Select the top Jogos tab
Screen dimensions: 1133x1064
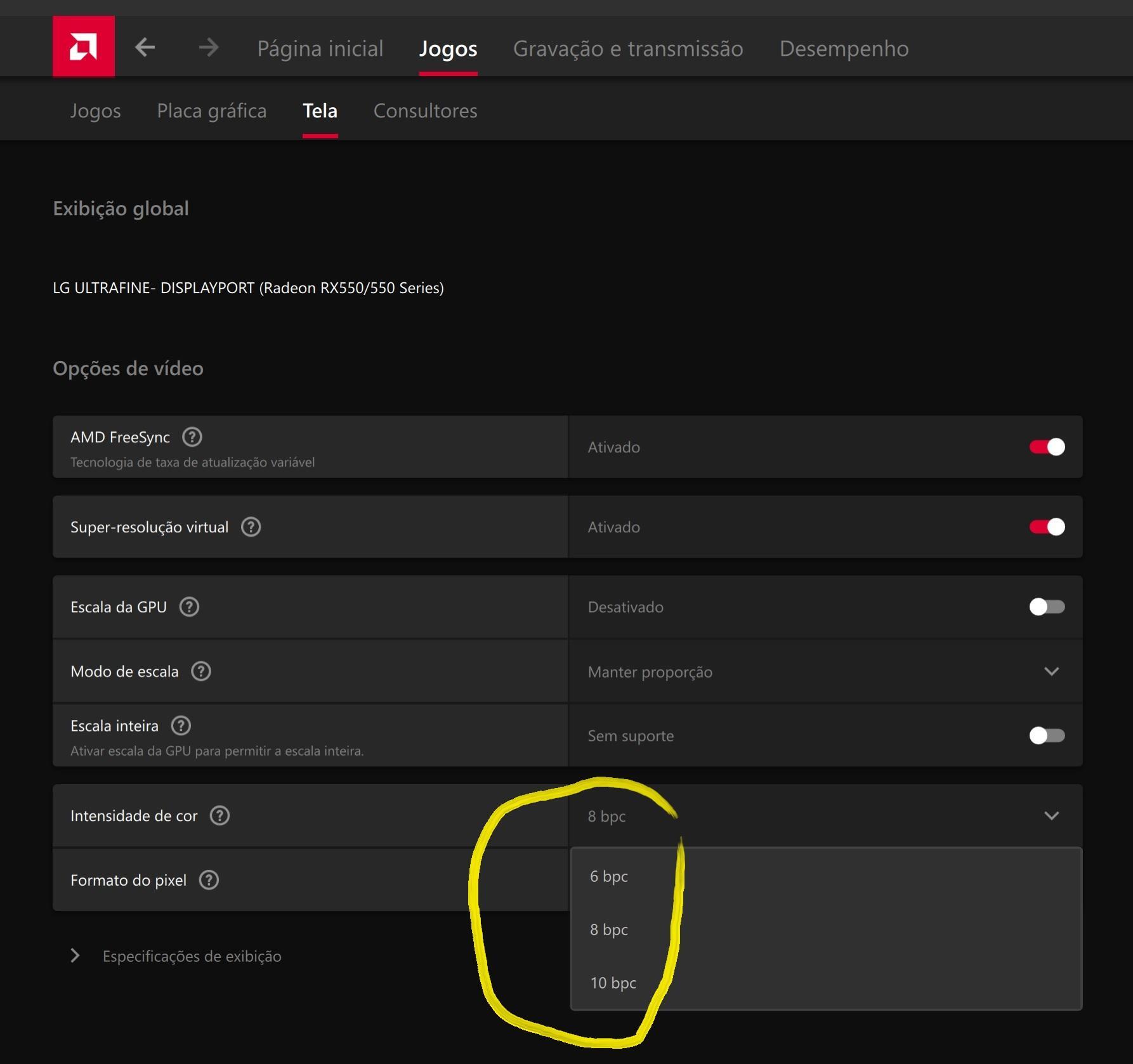(x=449, y=48)
